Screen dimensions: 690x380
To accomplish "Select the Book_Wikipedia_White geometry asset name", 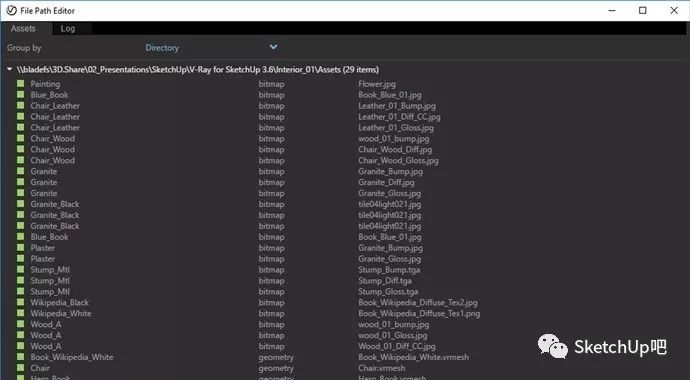I will pos(72,357).
